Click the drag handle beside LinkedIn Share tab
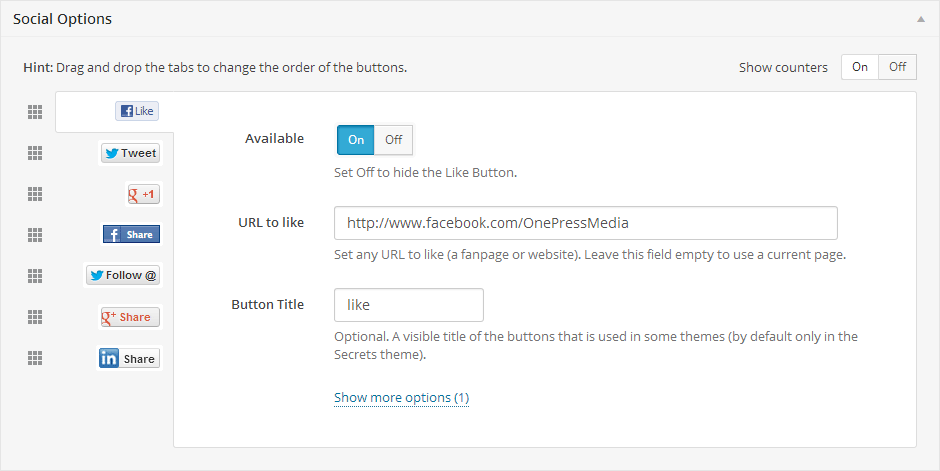This screenshot has width=940, height=471. point(35,358)
